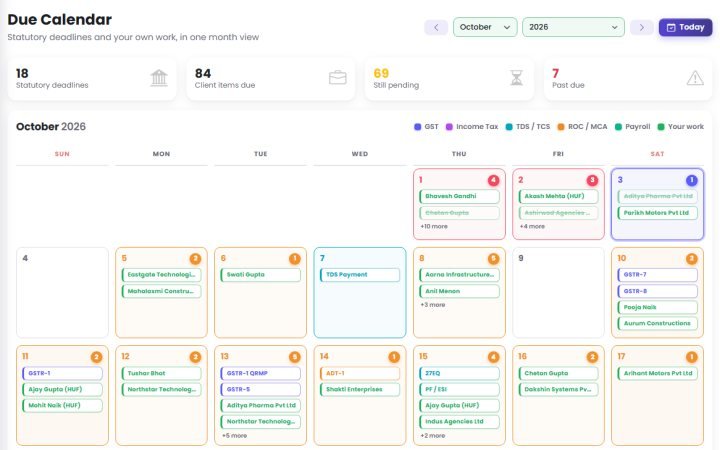Go to next month arrow

[x=641, y=27]
